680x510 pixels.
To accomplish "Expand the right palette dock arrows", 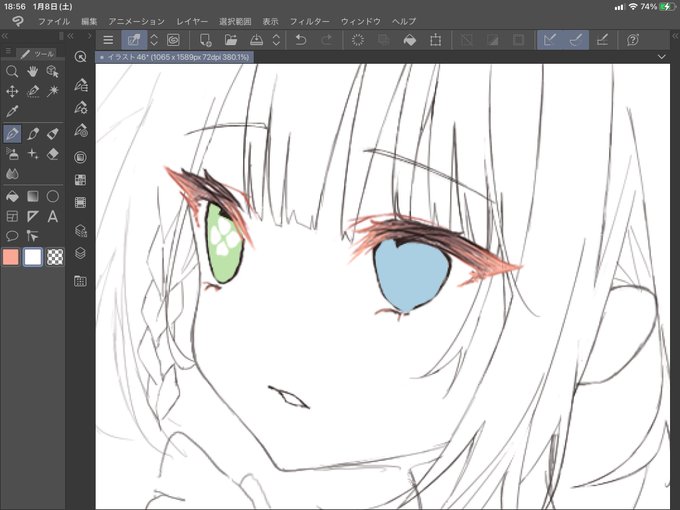I will point(675,36).
